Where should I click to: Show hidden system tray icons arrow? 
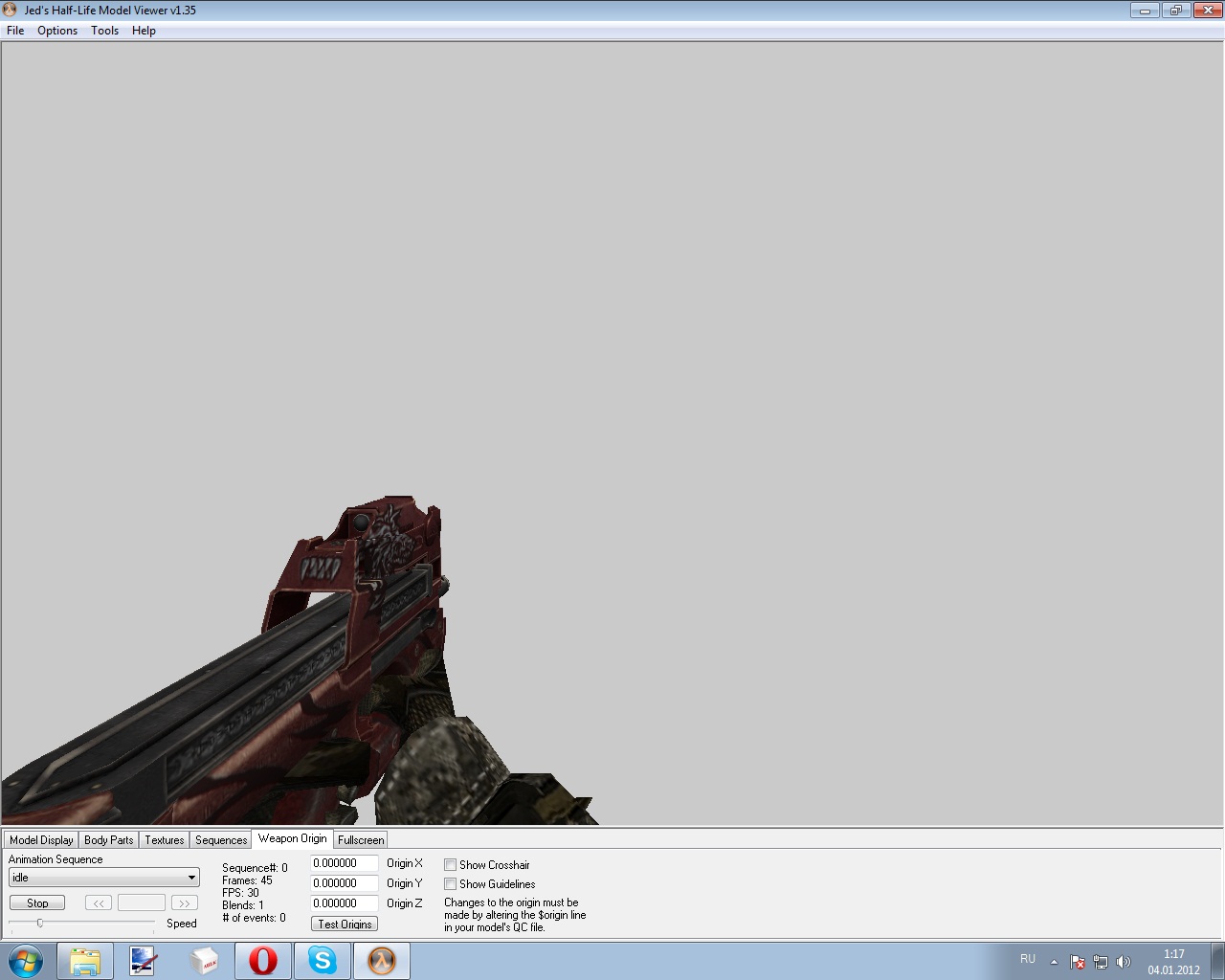[x=1054, y=962]
